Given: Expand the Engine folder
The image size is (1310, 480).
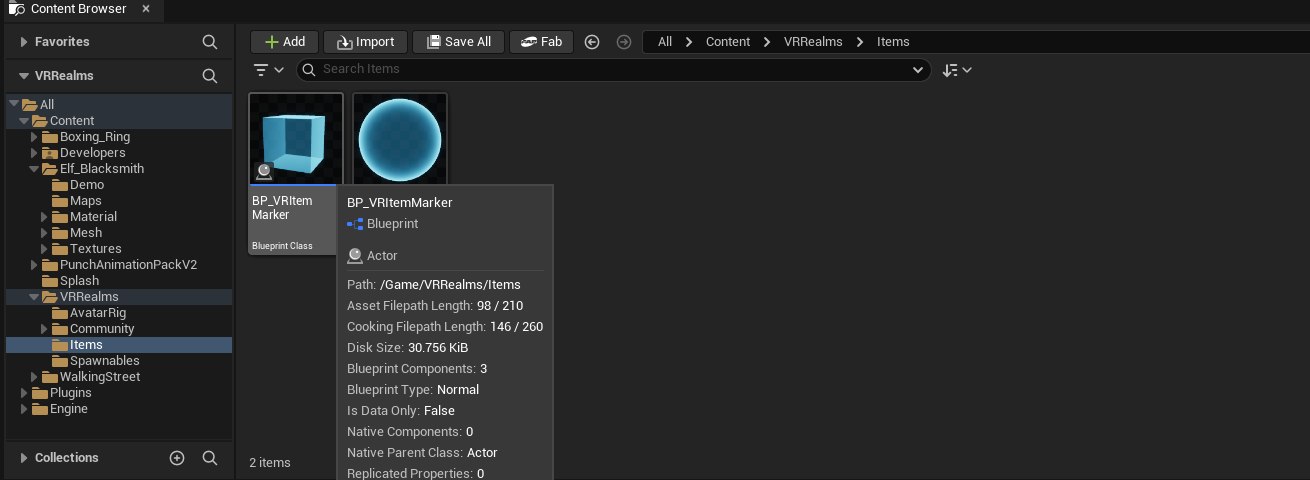Looking at the screenshot, I should 24,409.
